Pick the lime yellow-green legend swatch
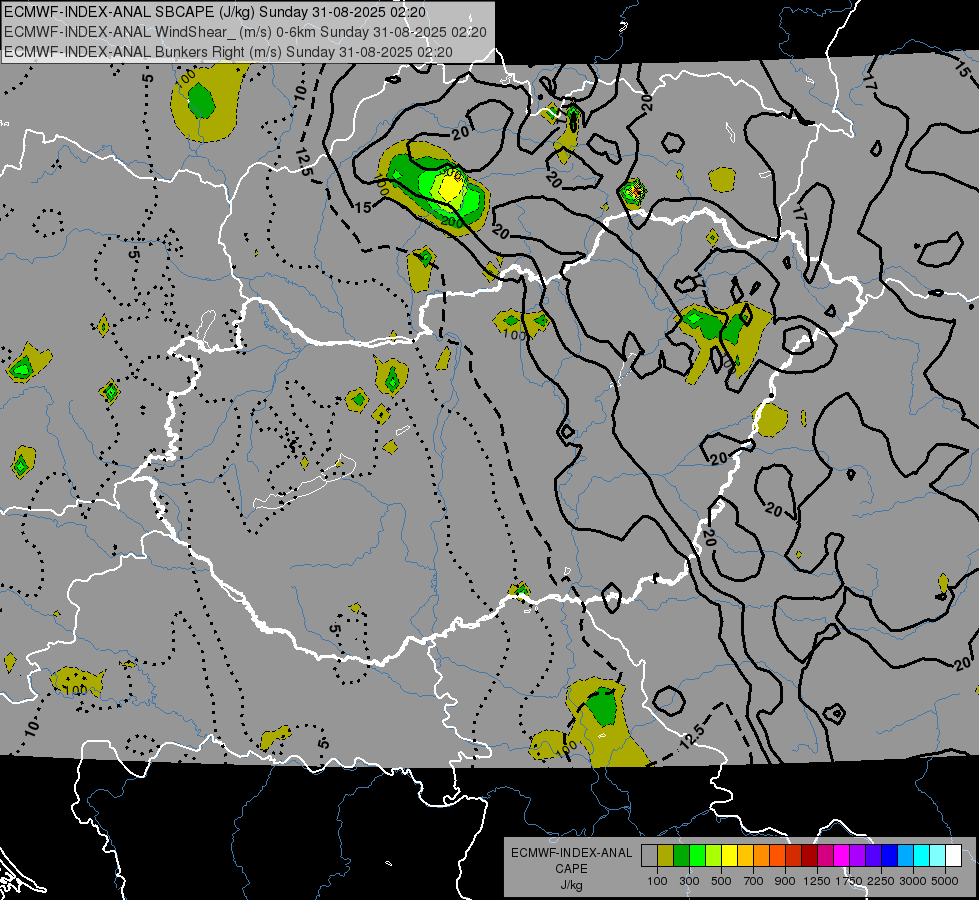Screen dimensions: 979x900 pos(714,855)
